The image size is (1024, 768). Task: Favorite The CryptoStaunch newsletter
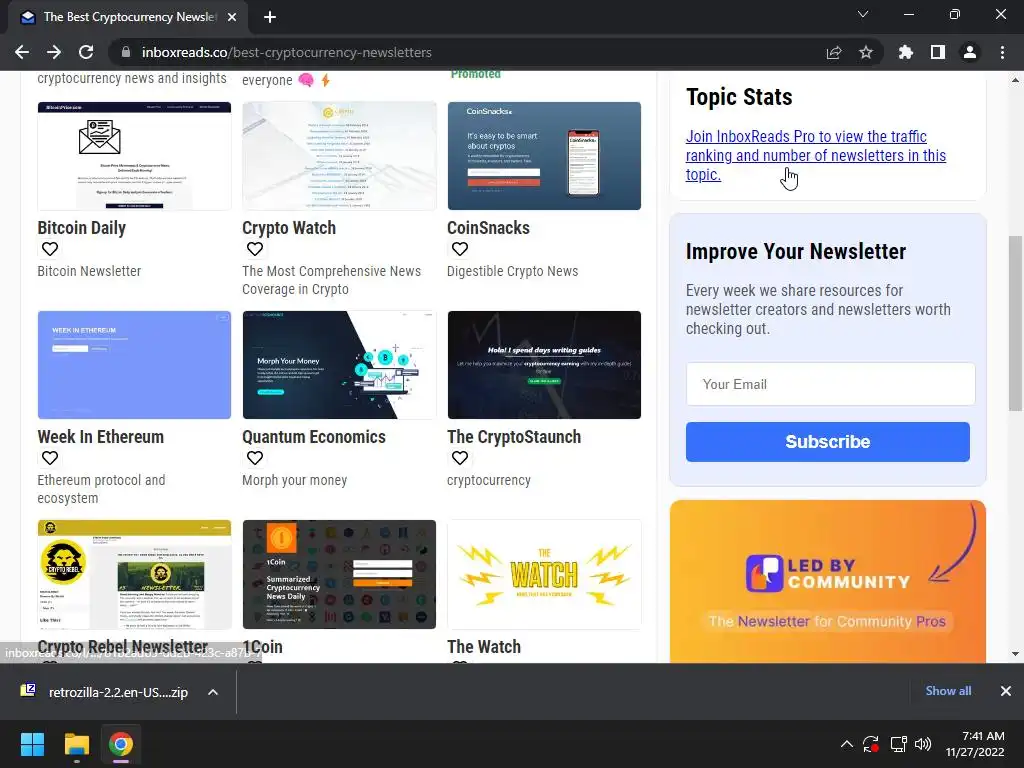[460, 458]
